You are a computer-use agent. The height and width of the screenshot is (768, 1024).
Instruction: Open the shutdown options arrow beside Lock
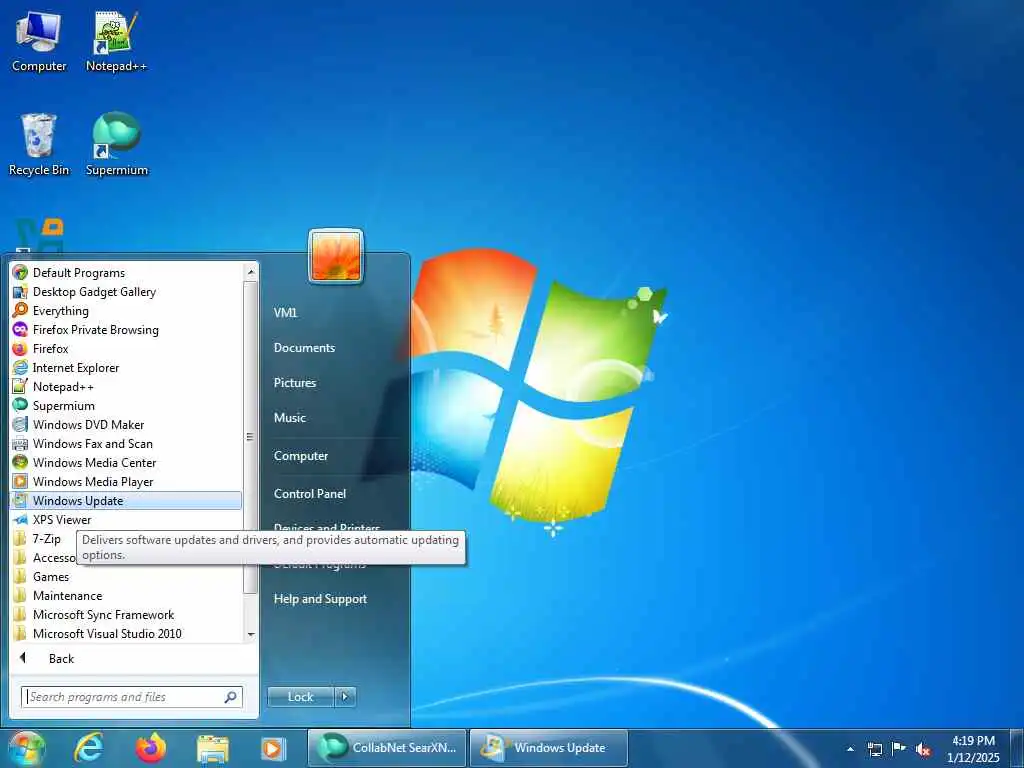pyautogui.click(x=345, y=697)
